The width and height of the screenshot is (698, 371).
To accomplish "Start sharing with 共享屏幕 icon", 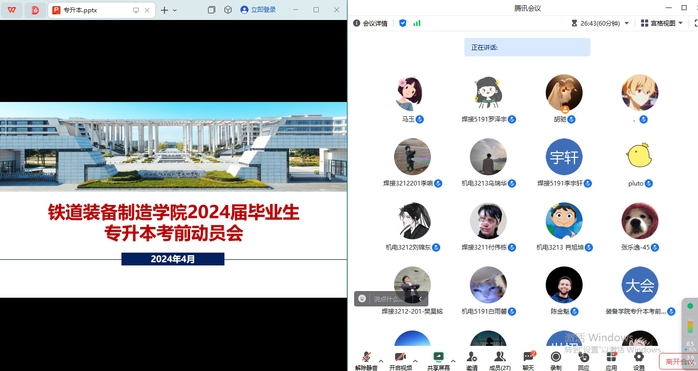I will point(438,361).
